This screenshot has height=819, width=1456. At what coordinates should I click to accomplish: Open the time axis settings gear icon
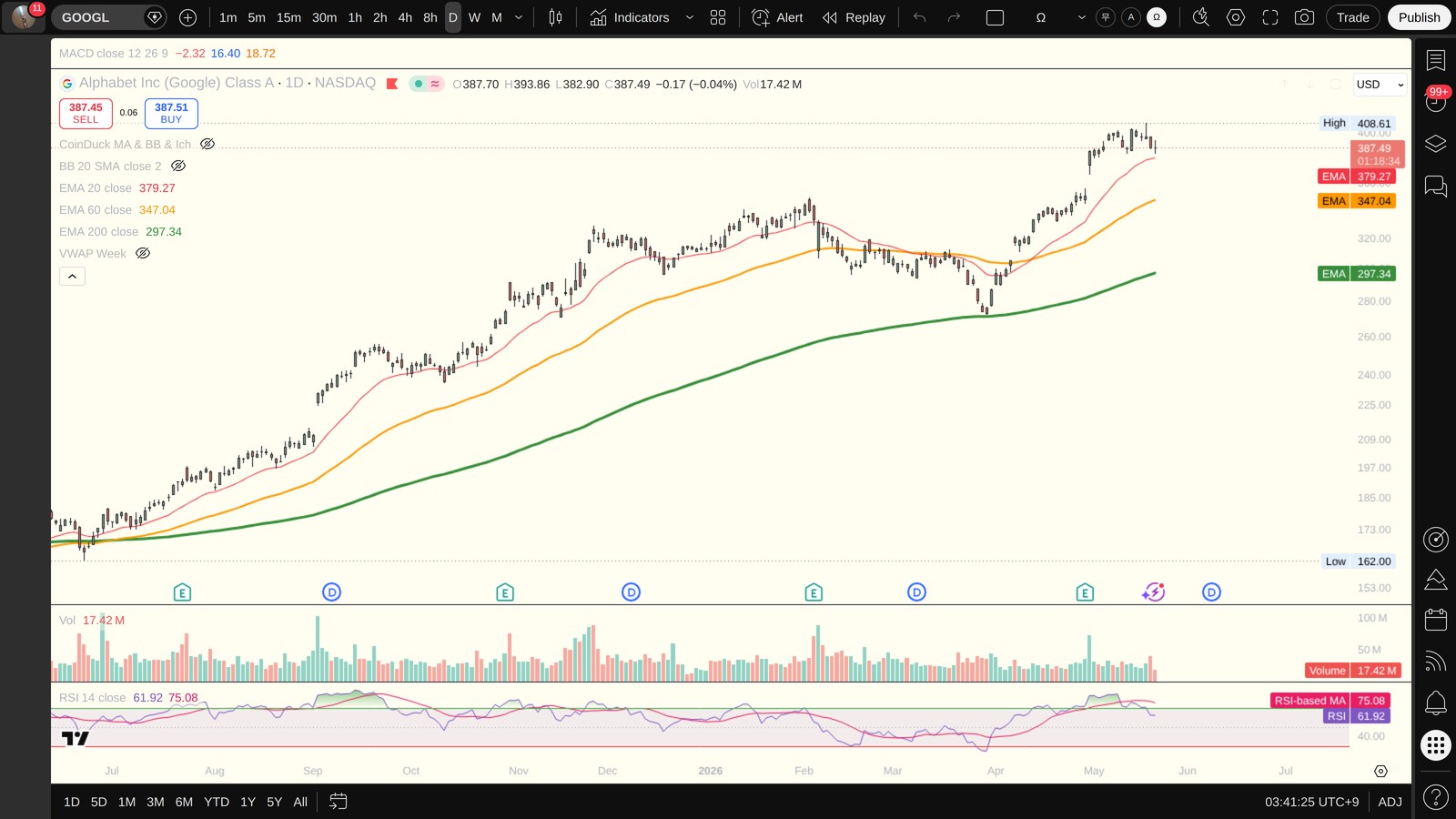1380,771
